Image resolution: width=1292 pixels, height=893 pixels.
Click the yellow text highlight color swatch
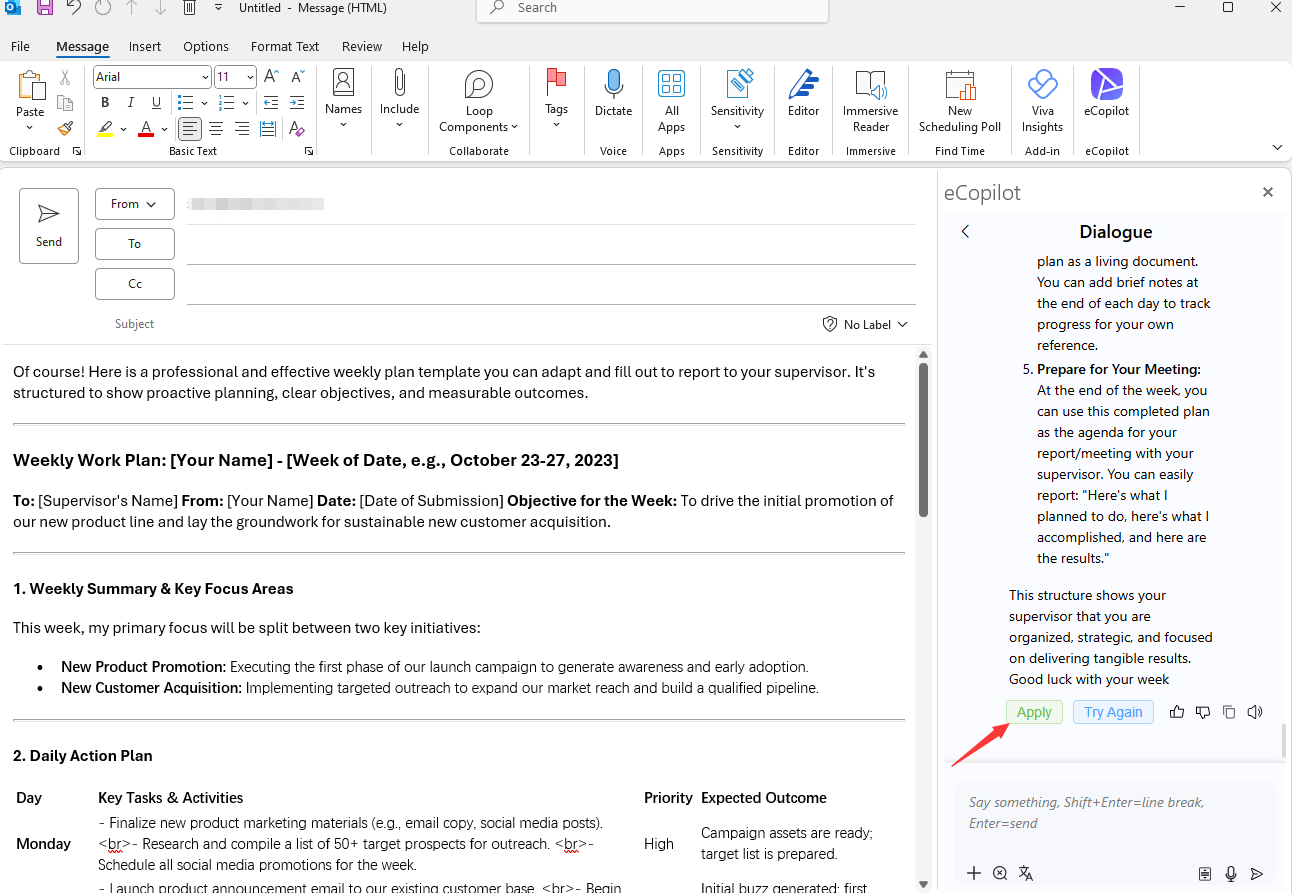pyautogui.click(x=105, y=129)
